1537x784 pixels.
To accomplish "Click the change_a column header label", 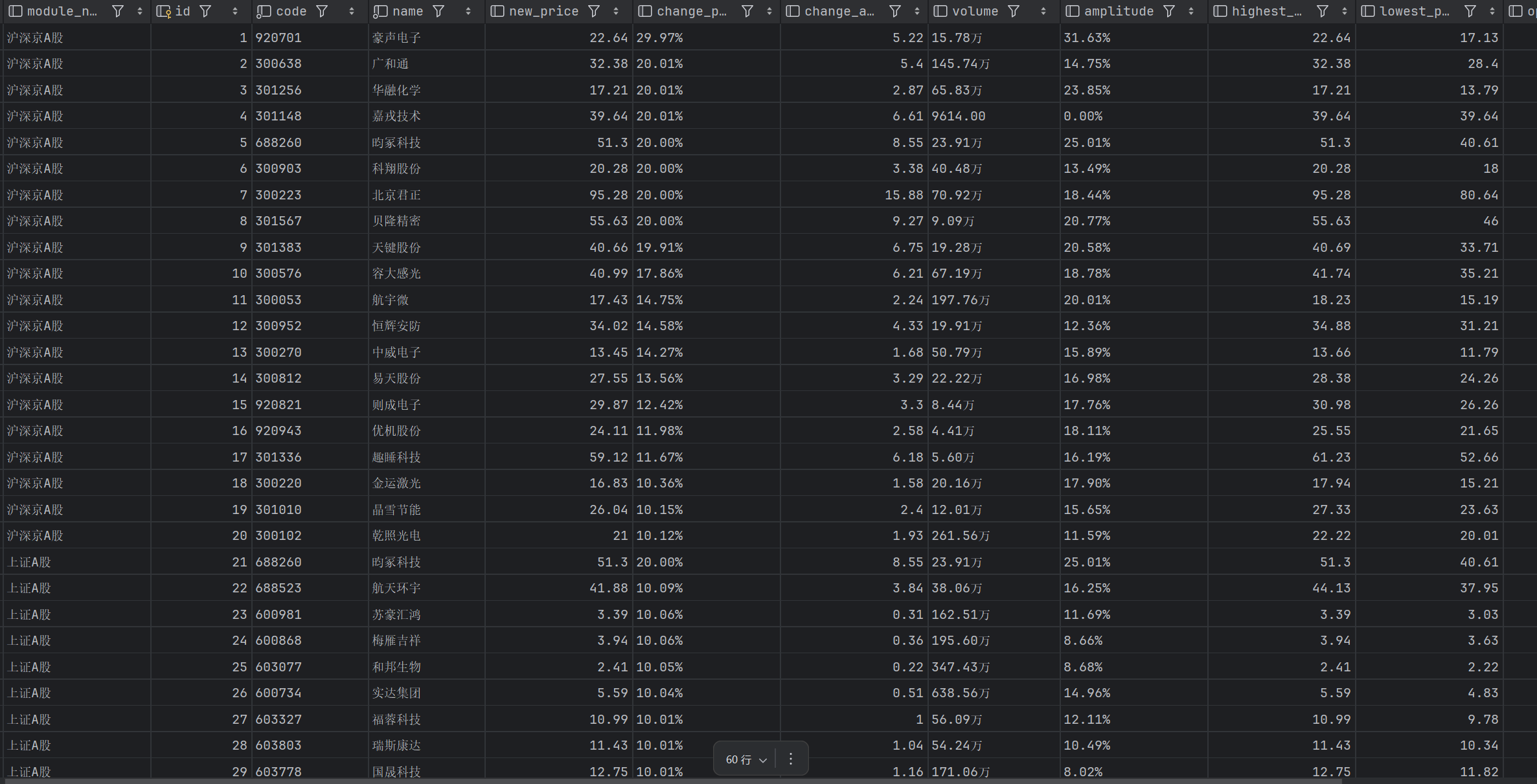I will 839,11.
